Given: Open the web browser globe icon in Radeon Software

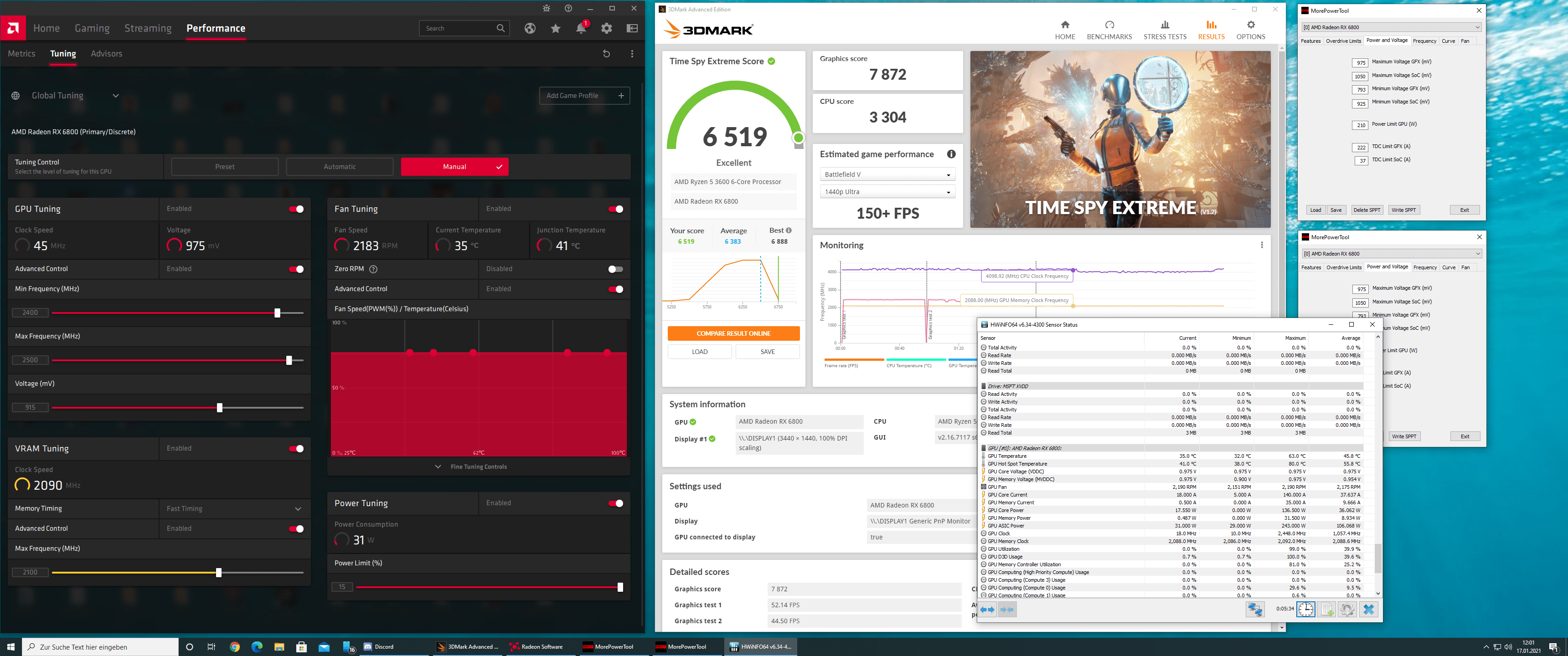Looking at the screenshot, I should pyautogui.click(x=530, y=29).
